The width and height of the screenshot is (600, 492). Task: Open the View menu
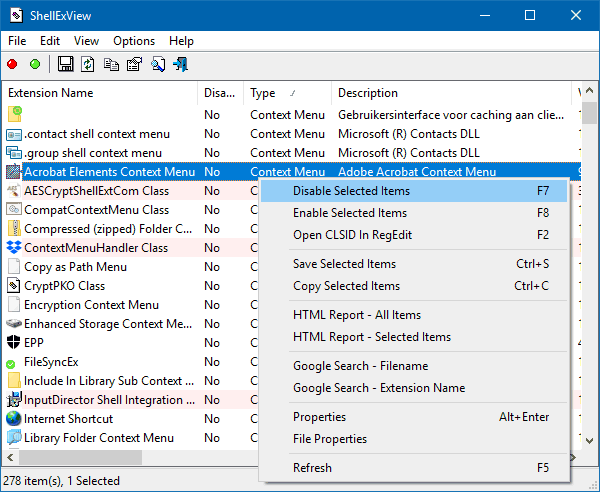coord(86,41)
